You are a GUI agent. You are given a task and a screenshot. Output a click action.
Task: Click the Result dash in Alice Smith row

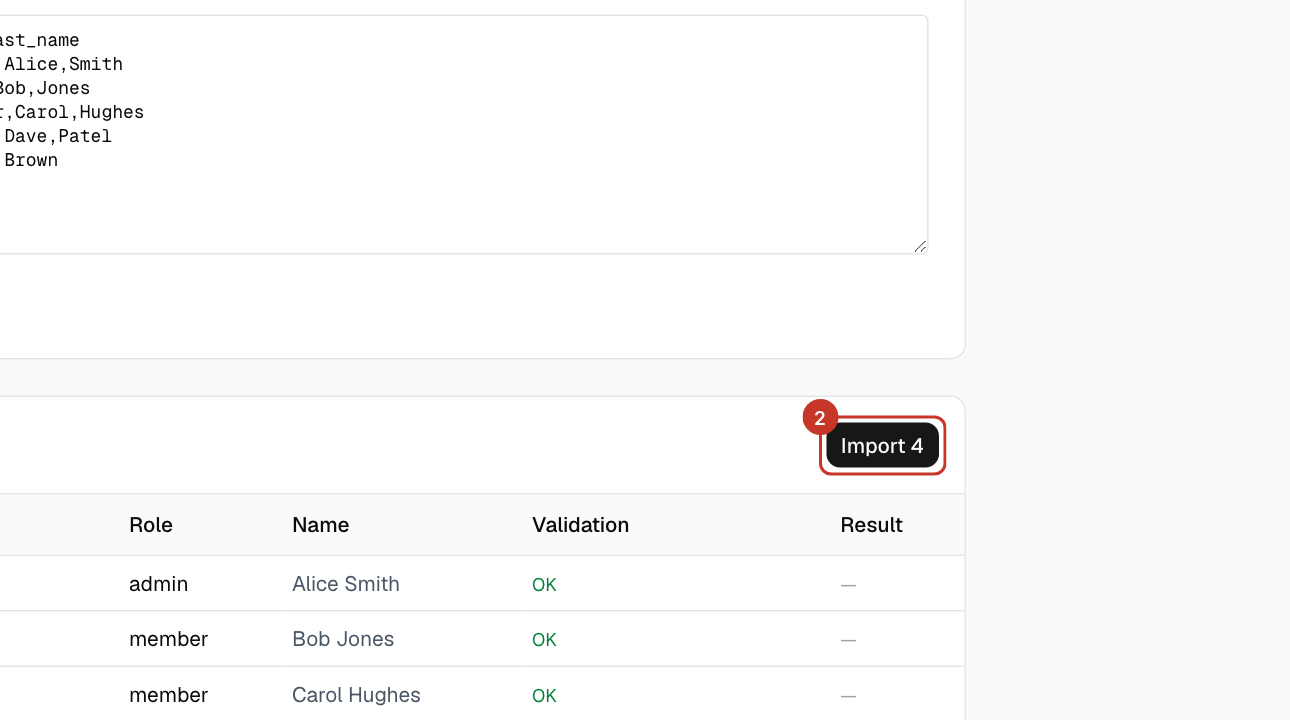pyautogui.click(x=848, y=585)
